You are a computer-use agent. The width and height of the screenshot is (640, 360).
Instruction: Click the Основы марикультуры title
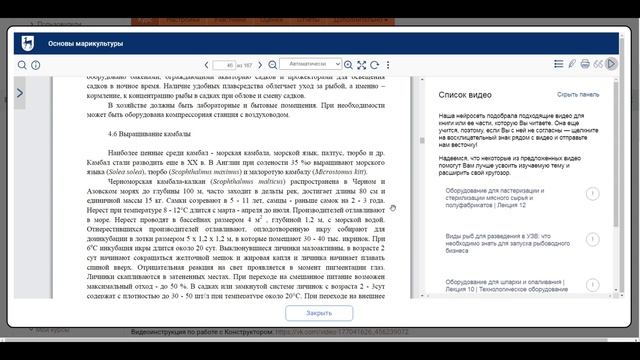tap(85, 44)
